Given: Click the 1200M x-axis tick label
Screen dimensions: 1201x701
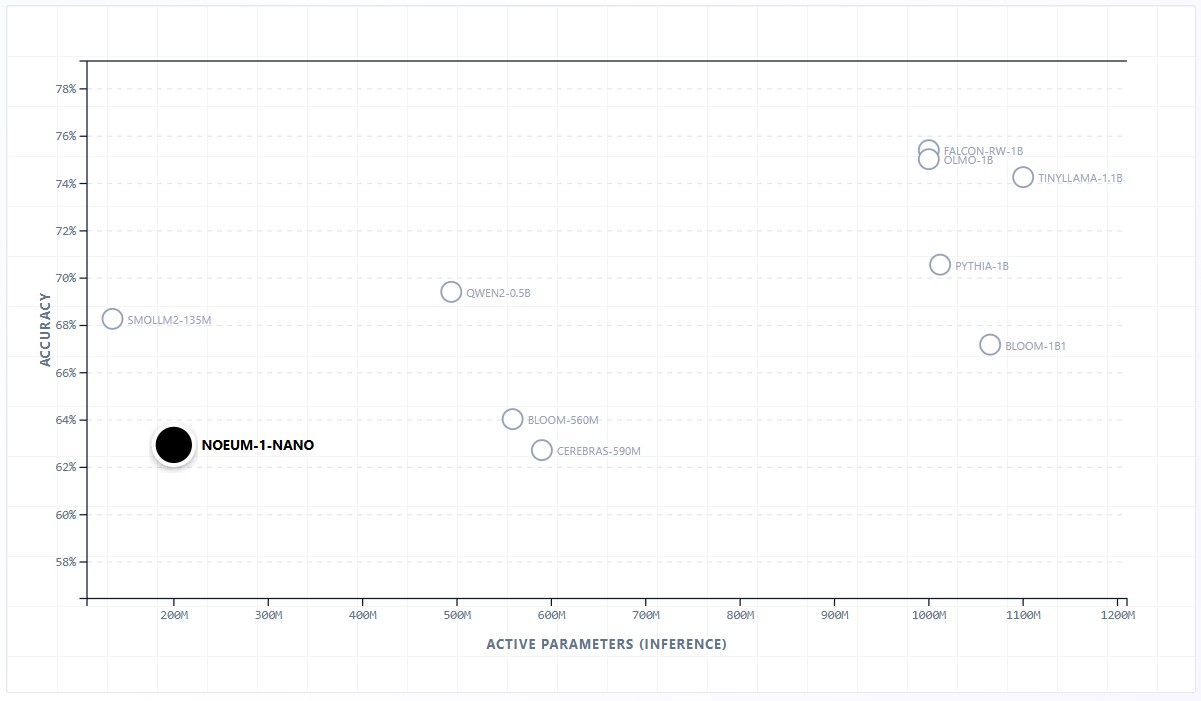Looking at the screenshot, I should (1118, 616).
